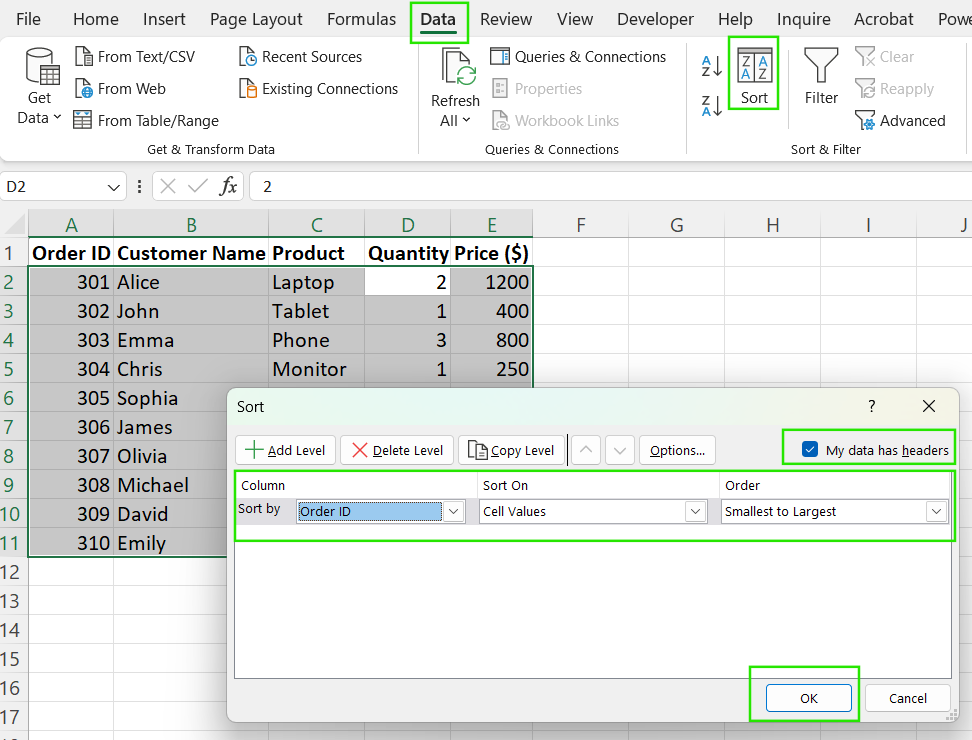The image size is (972, 740).
Task: Click the Refresh All icon
Action: click(x=457, y=68)
